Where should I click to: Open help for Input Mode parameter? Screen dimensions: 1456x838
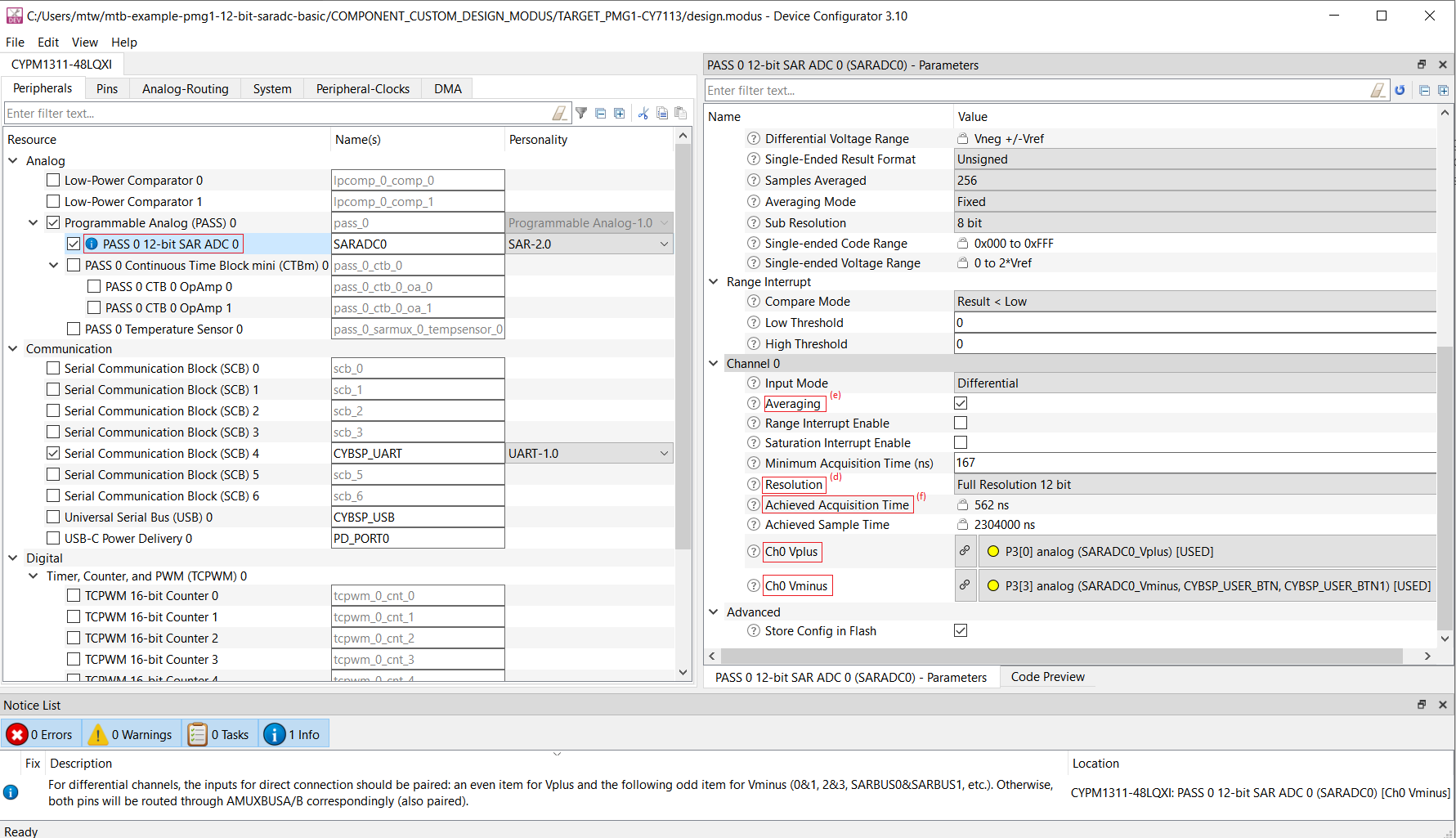point(754,383)
